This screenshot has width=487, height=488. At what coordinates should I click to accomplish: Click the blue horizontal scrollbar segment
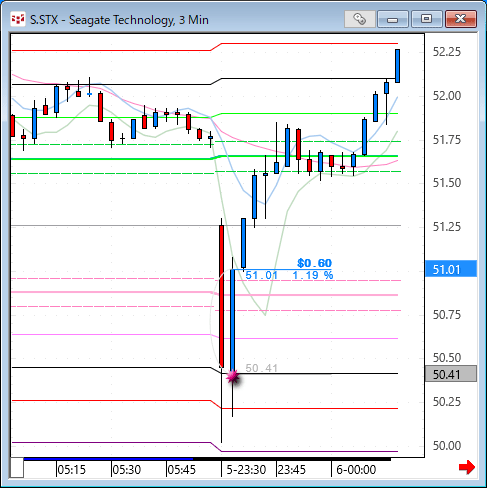pyautogui.click(x=108, y=459)
